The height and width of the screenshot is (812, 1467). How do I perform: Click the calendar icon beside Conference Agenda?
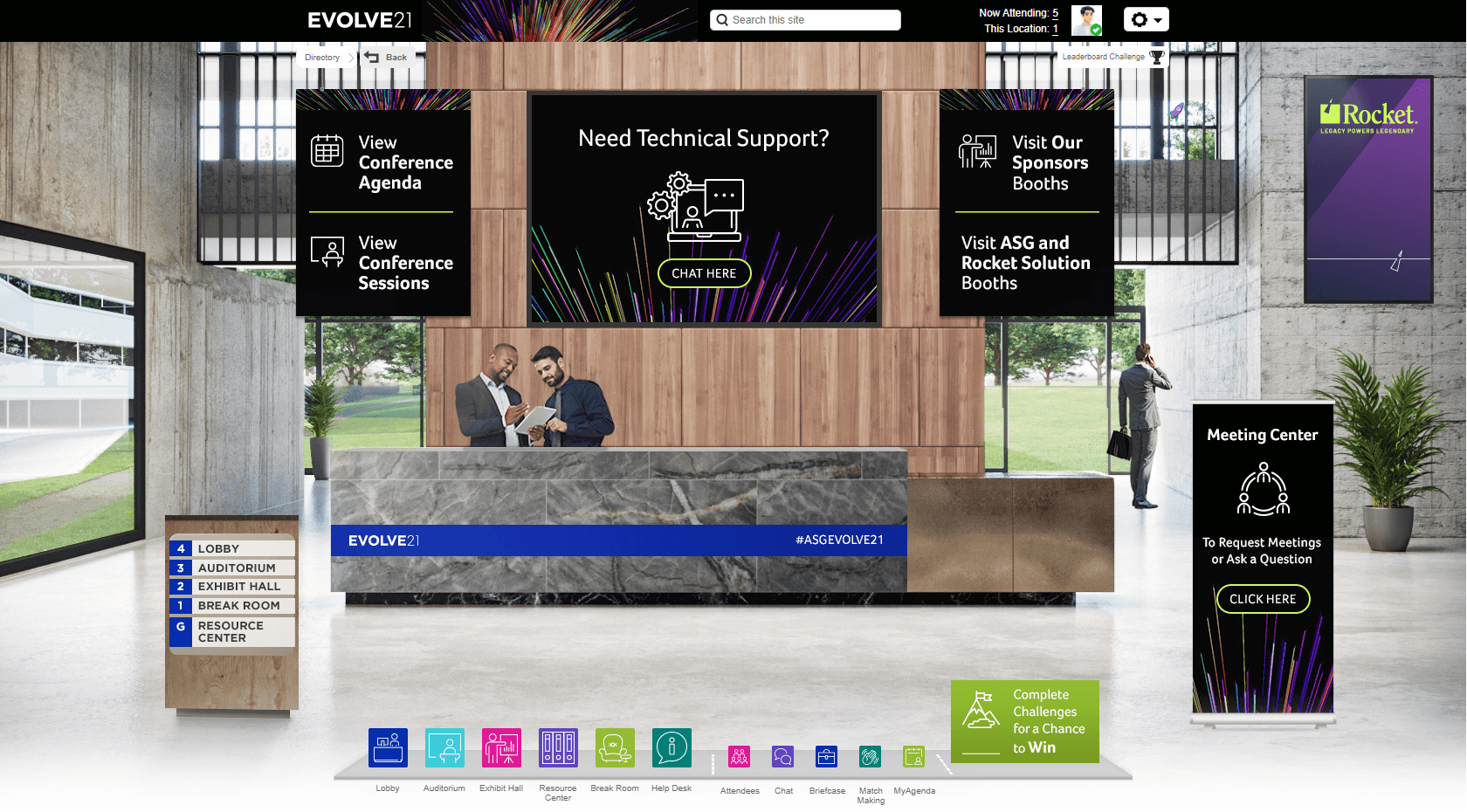(327, 150)
